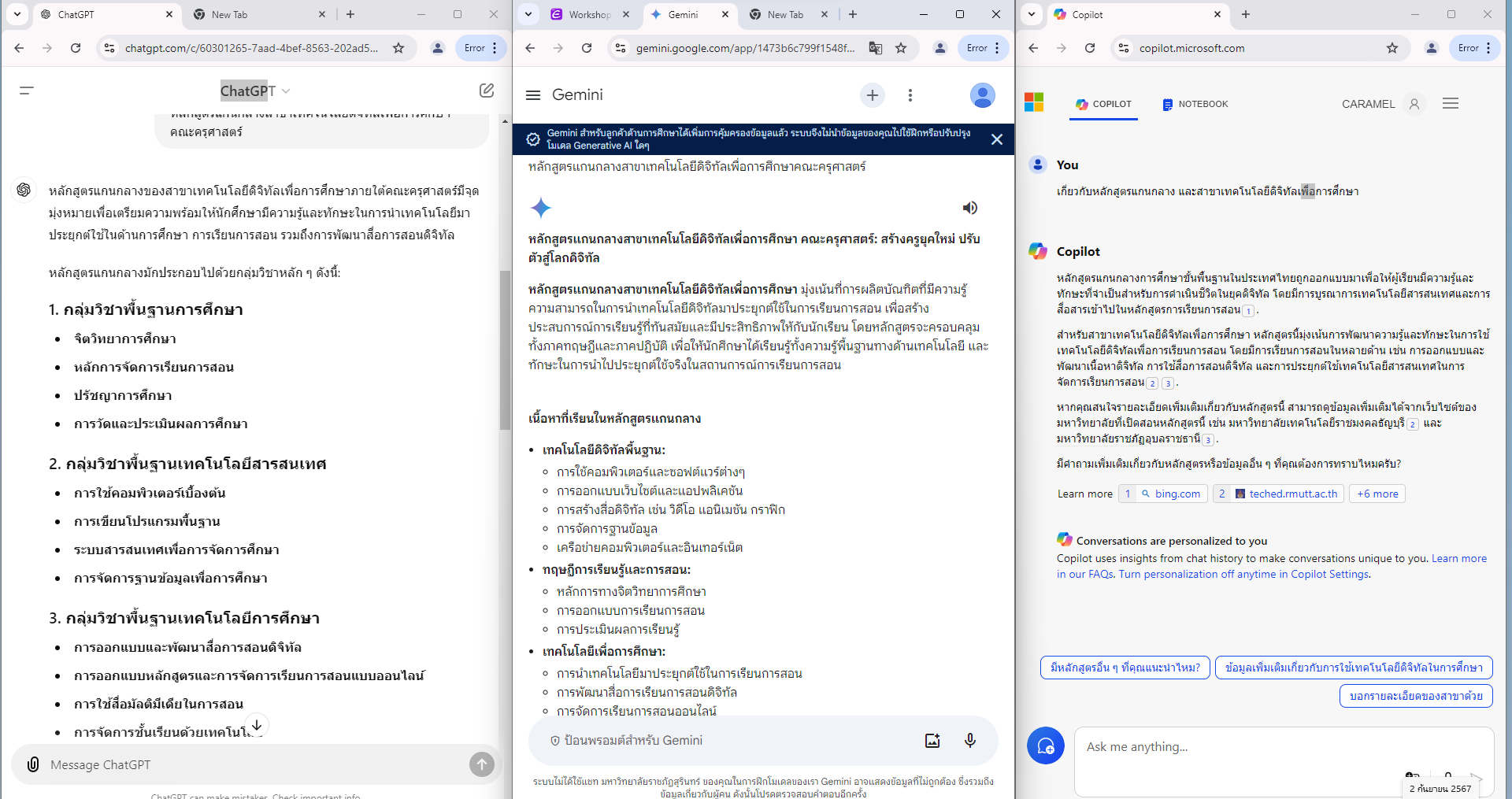
Task: Click the ChatGPT new chat compose icon
Action: coord(487,91)
